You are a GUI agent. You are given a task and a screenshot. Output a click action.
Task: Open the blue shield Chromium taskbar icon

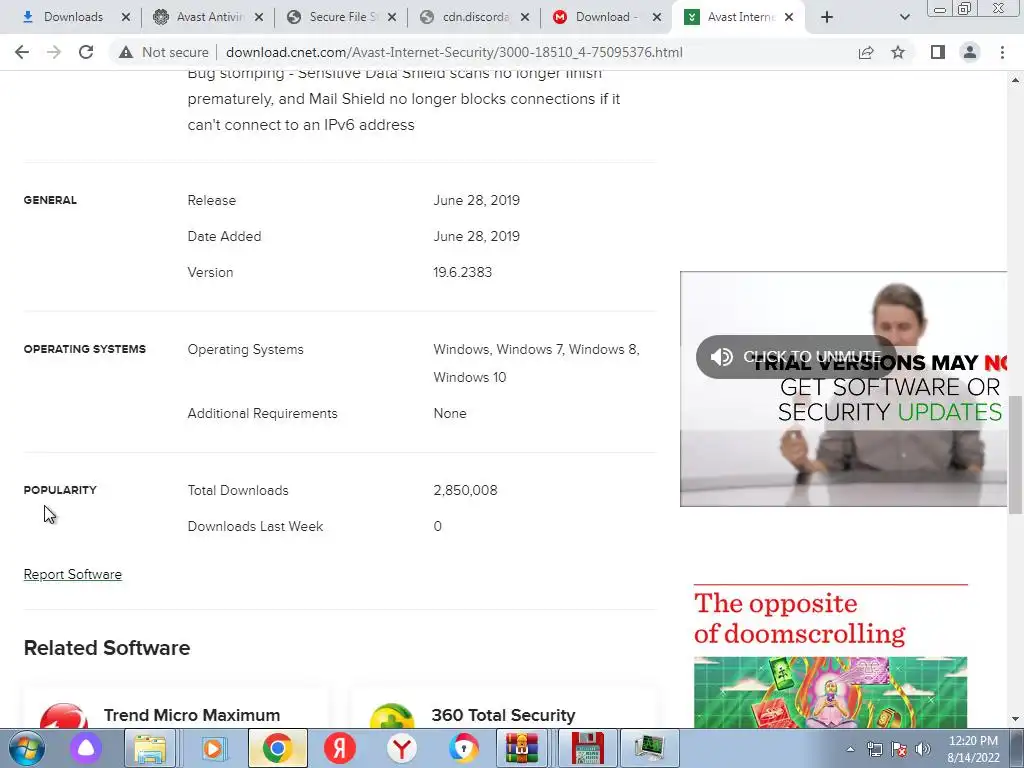point(464,748)
